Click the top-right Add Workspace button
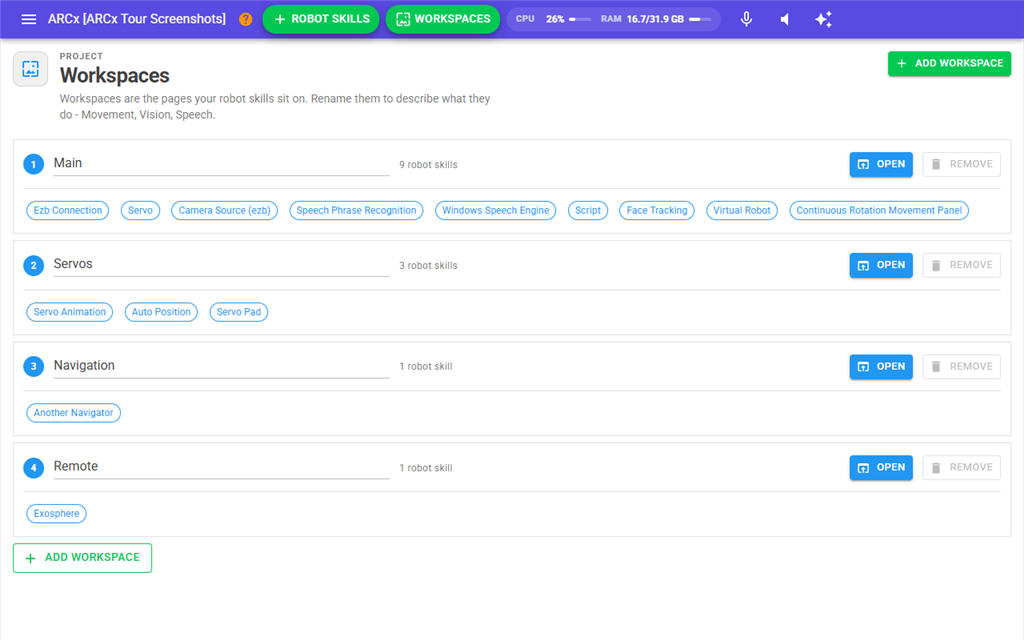This screenshot has width=1024, height=640. (949, 63)
